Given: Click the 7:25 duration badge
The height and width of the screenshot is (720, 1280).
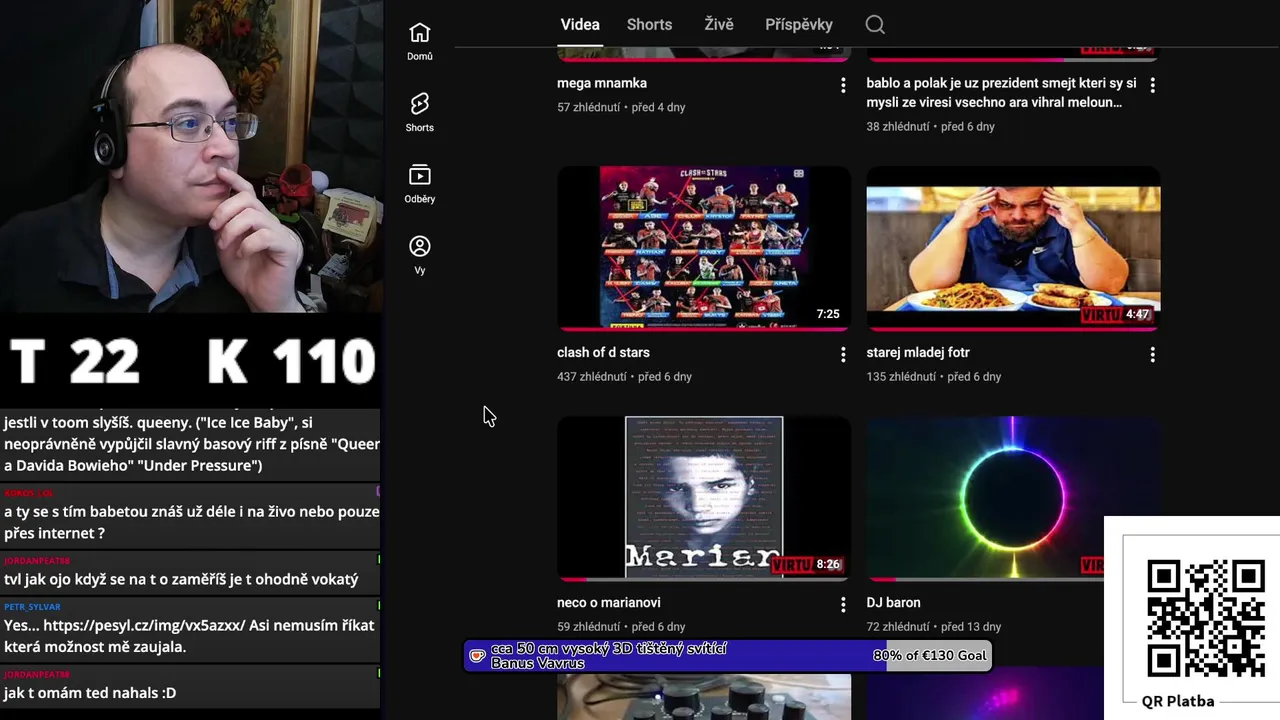Looking at the screenshot, I should point(828,314).
